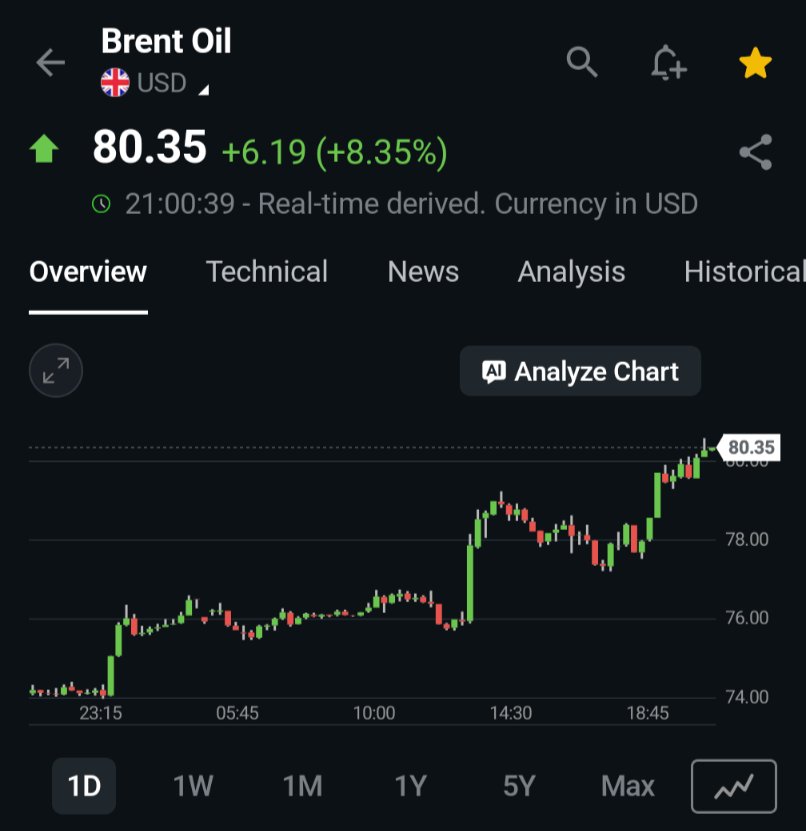Switch to the Technical tab
This screenshot has height=831, width=806.
point(267,272)
